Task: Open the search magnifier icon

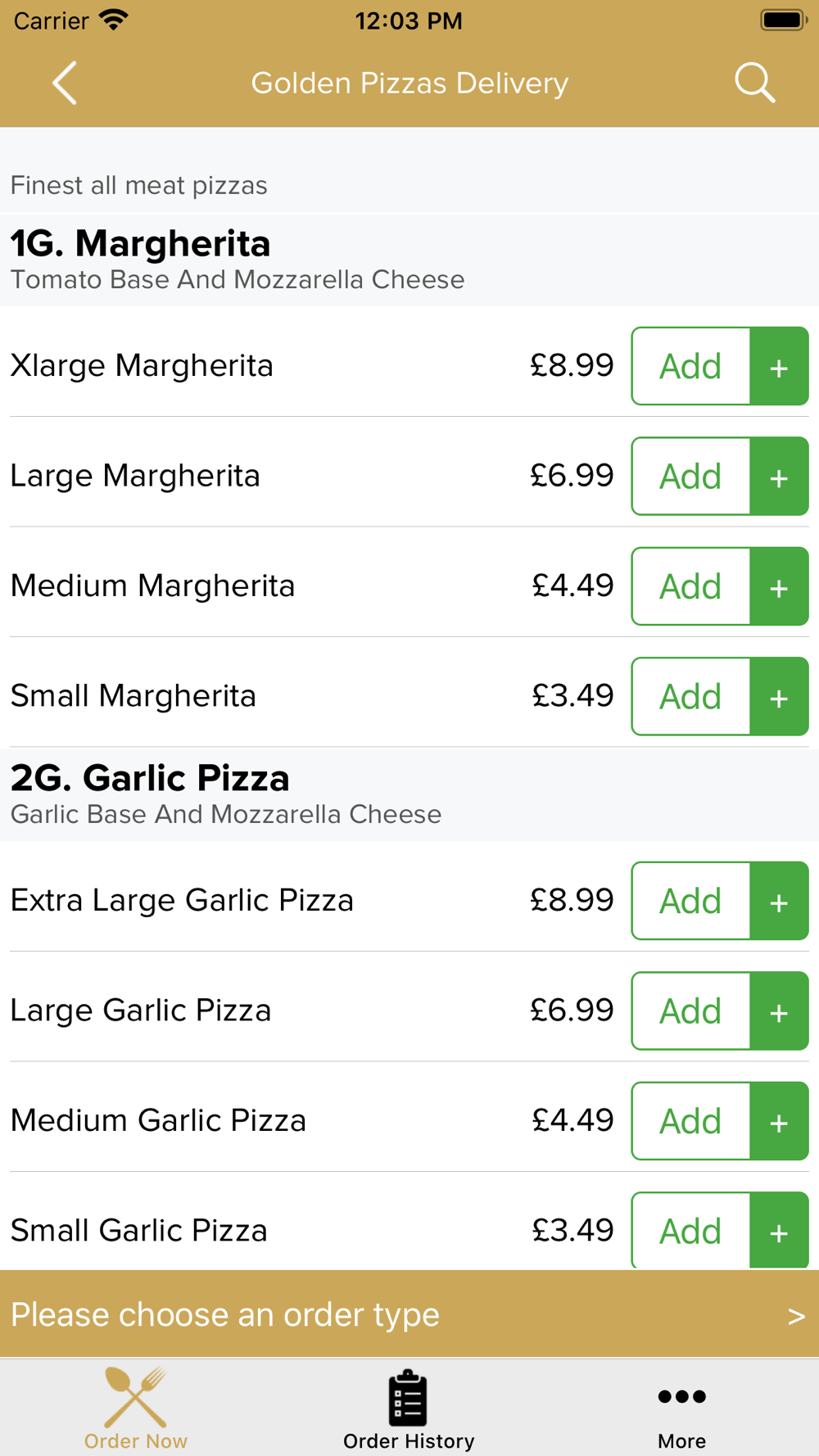Action: [754, 83]
